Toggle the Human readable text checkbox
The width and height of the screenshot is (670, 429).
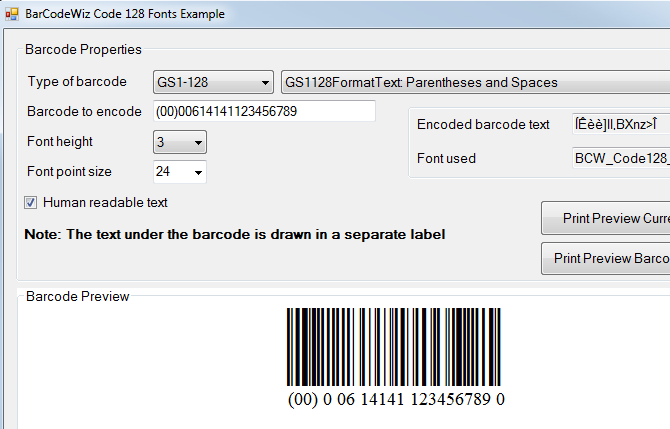point(30,203)
